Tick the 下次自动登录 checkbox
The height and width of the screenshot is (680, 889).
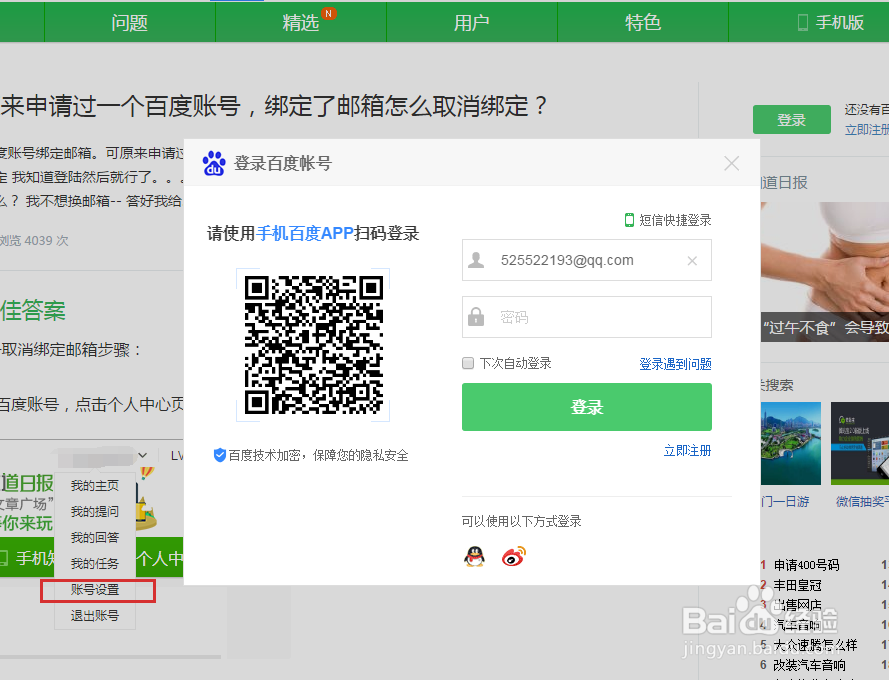468,363
